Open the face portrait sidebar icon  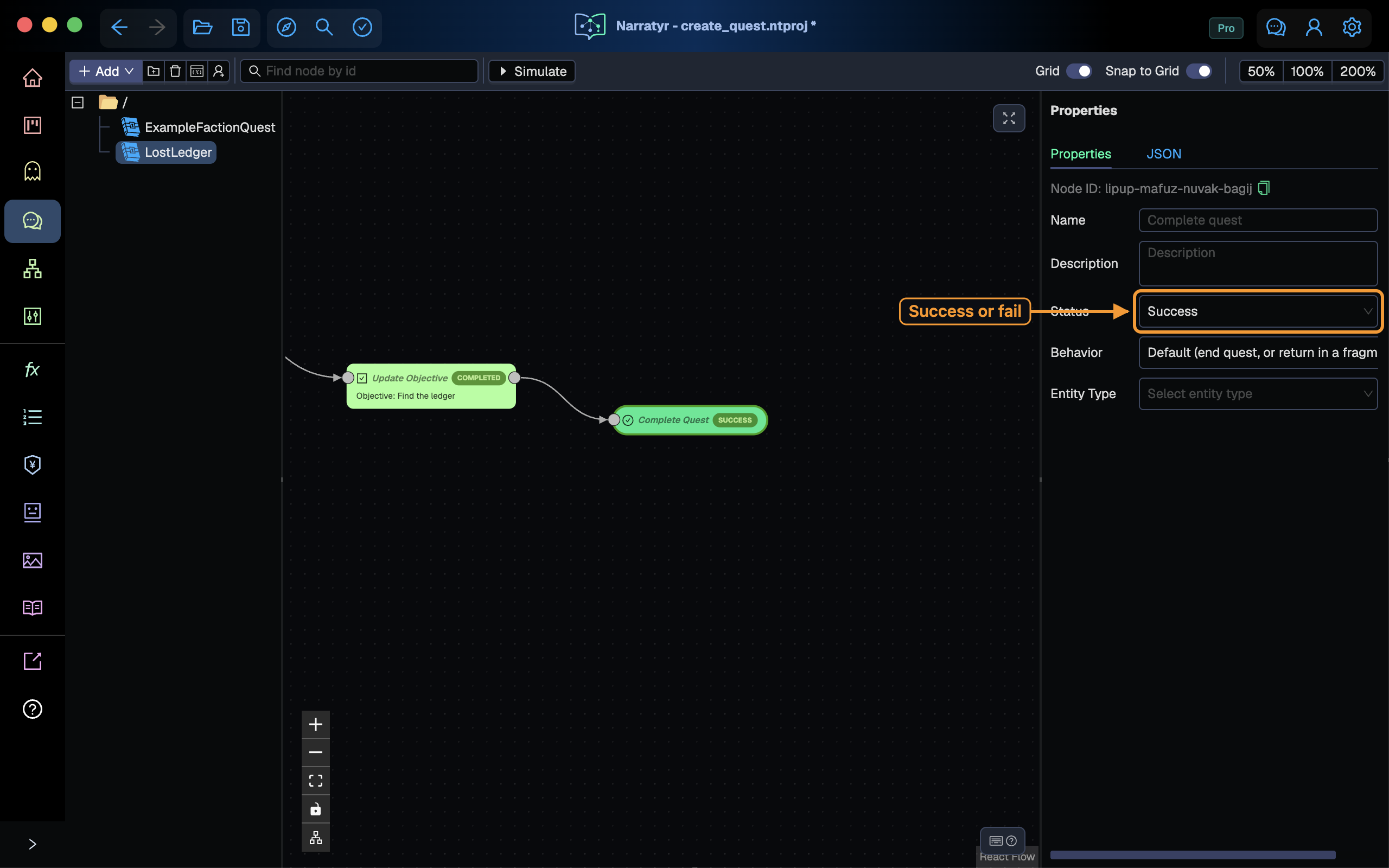coord(32,512)
